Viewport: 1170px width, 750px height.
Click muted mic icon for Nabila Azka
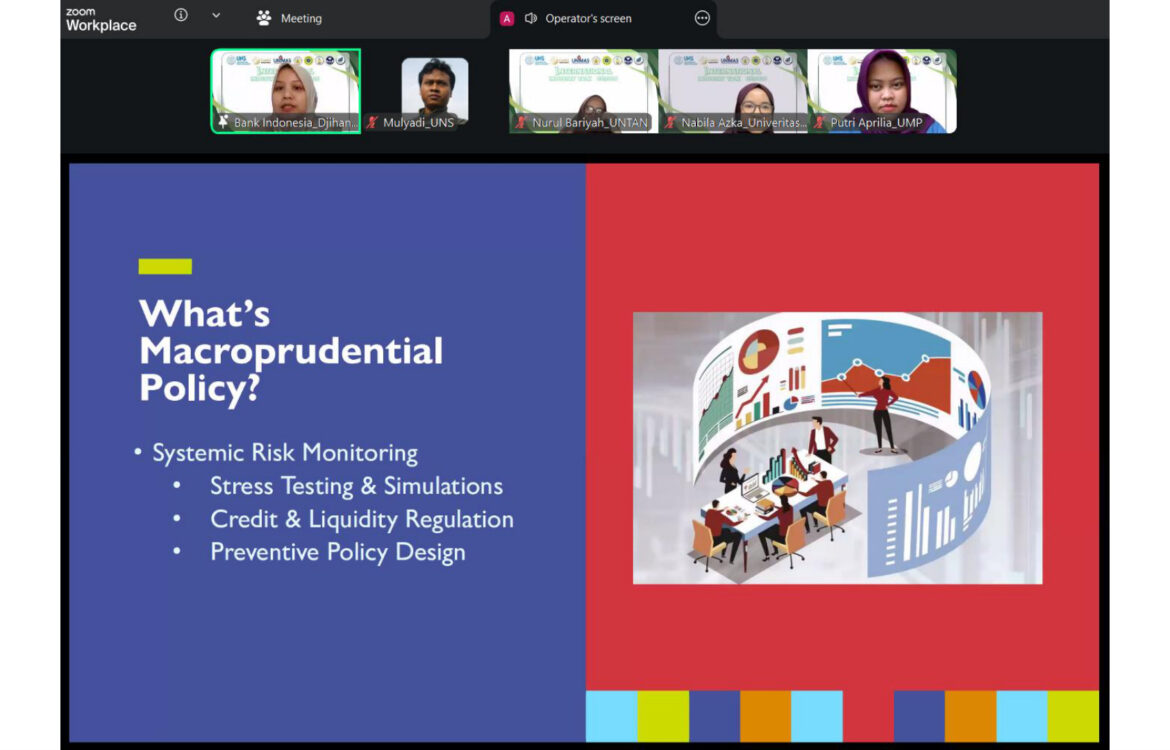pyautogui.click(x=669, y=123)
